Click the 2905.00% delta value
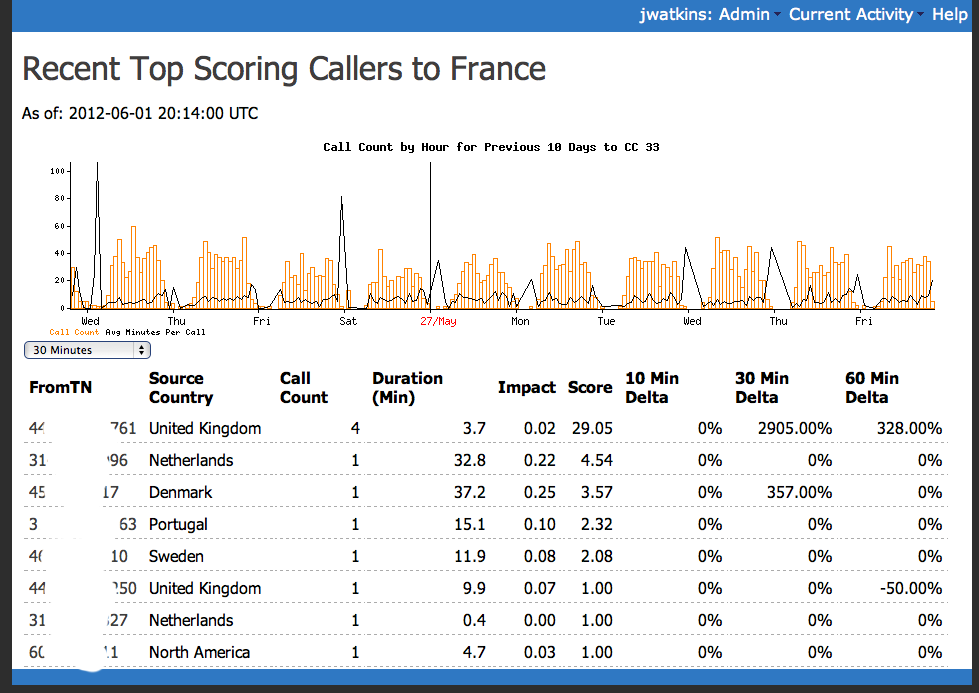 794,428
